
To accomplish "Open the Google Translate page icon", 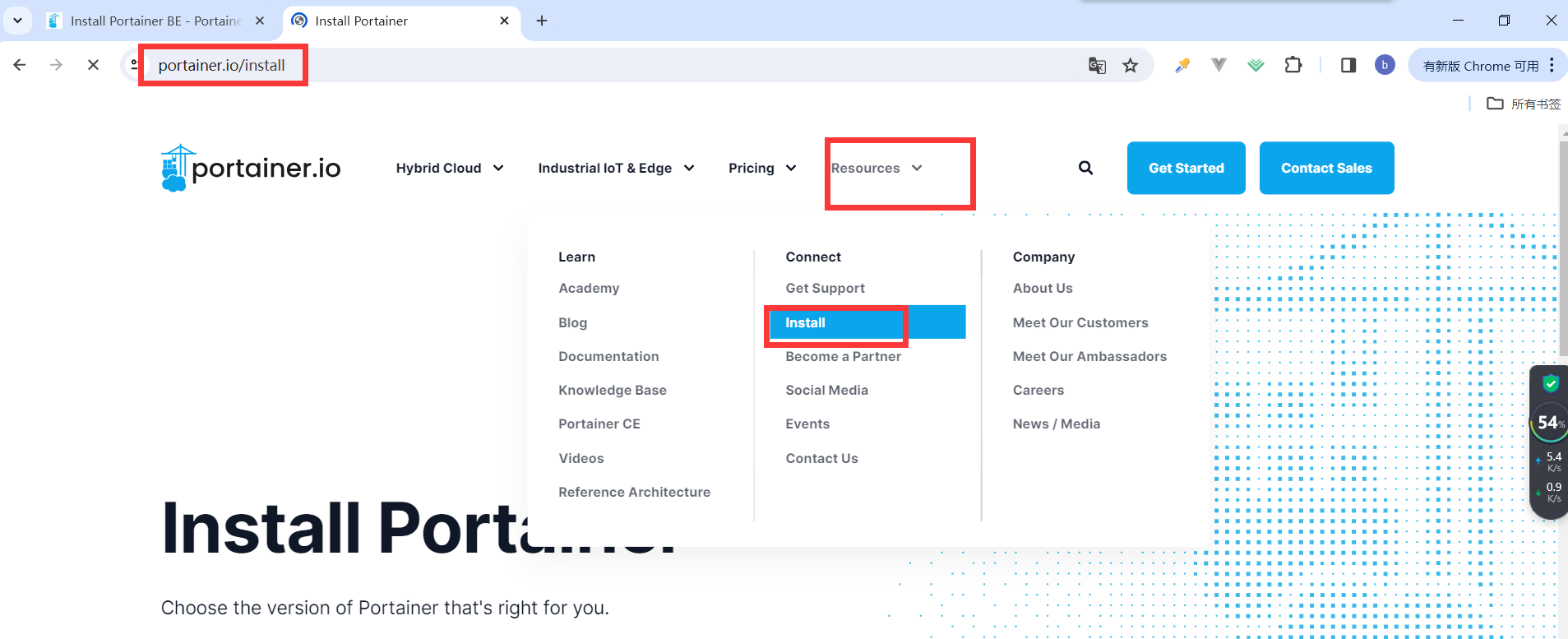I will pos(1097,65).
